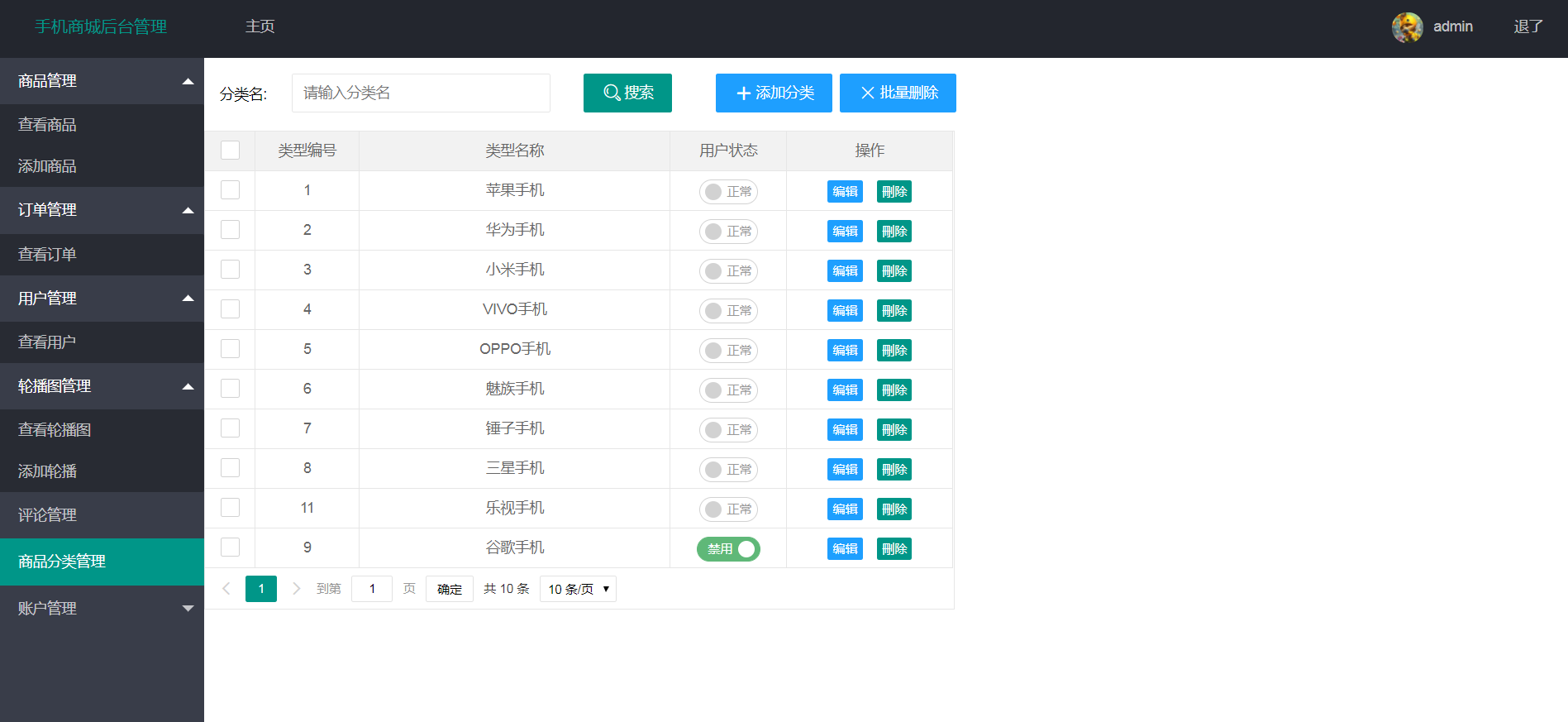The height and width of the screenshot is (722, 1568).
Task: Edit the 苹果手机 category
Action: point(845,192)
